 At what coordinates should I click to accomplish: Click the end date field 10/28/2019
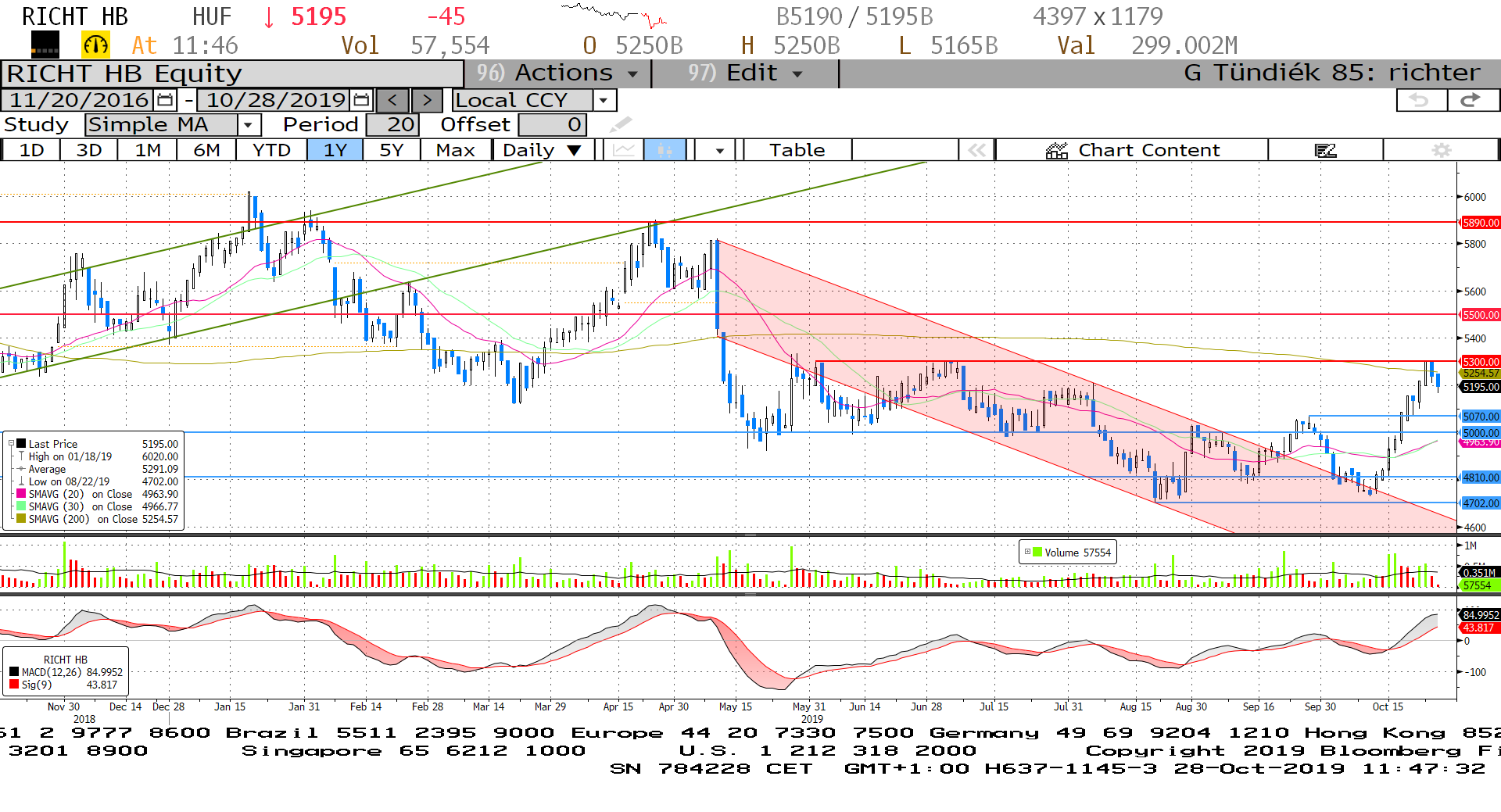(x=275, y=100)
